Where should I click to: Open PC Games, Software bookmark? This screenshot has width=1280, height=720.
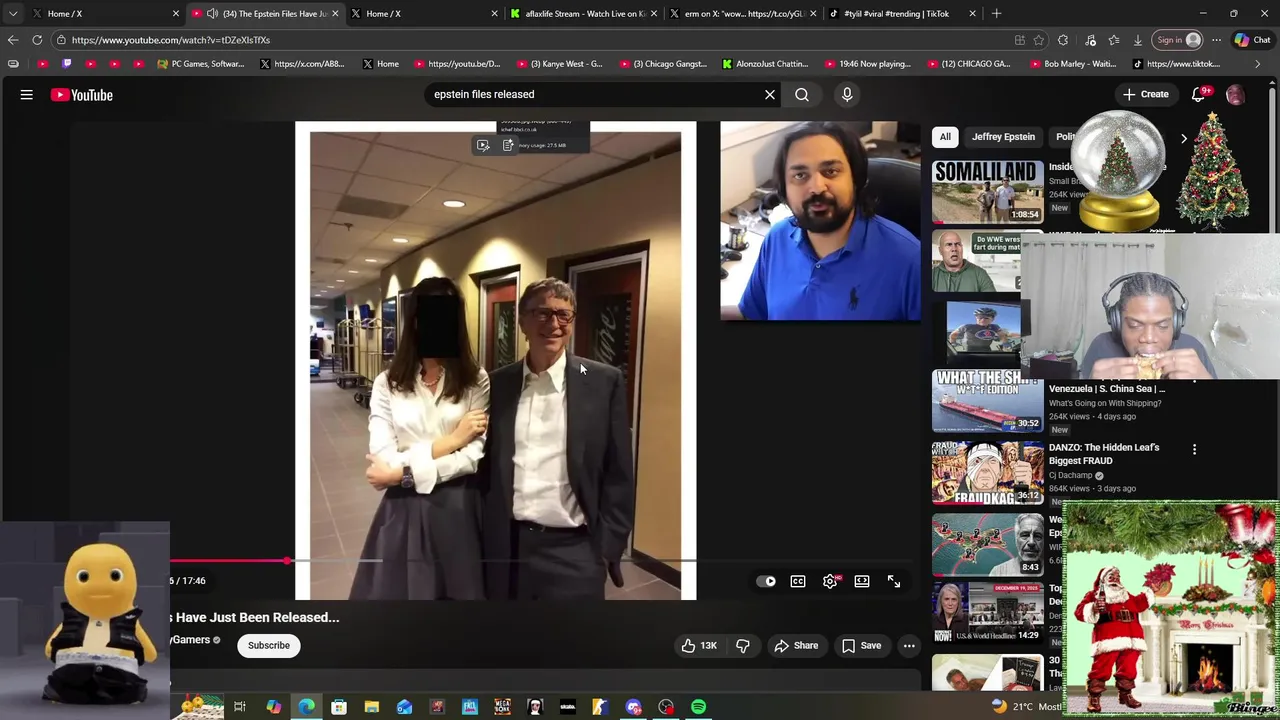coord(200,64)
